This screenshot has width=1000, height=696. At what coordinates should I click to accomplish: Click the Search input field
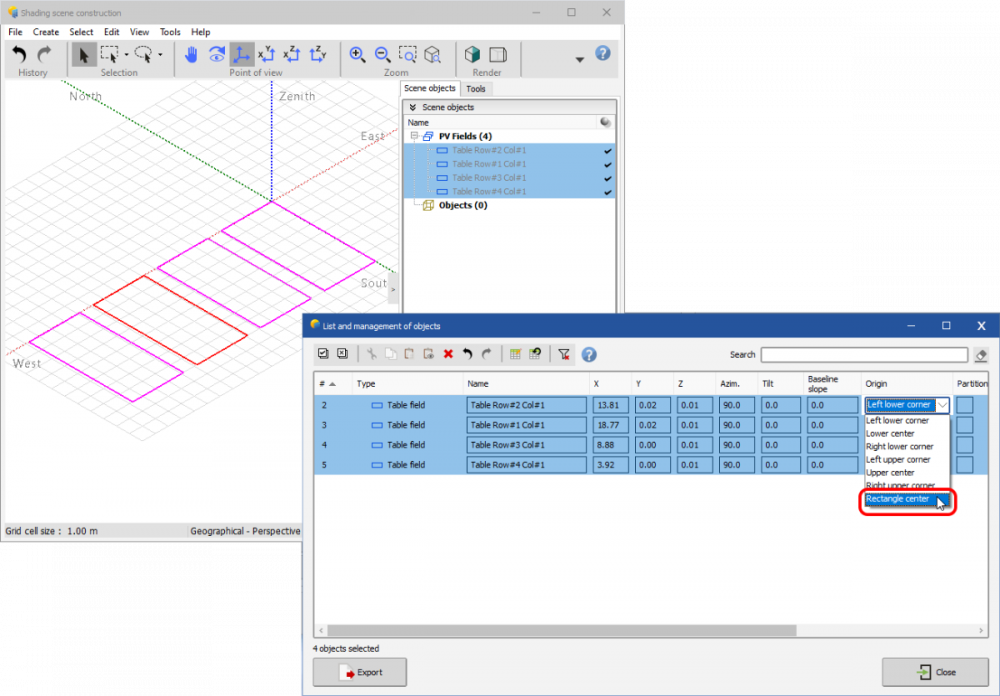(864, 355)
